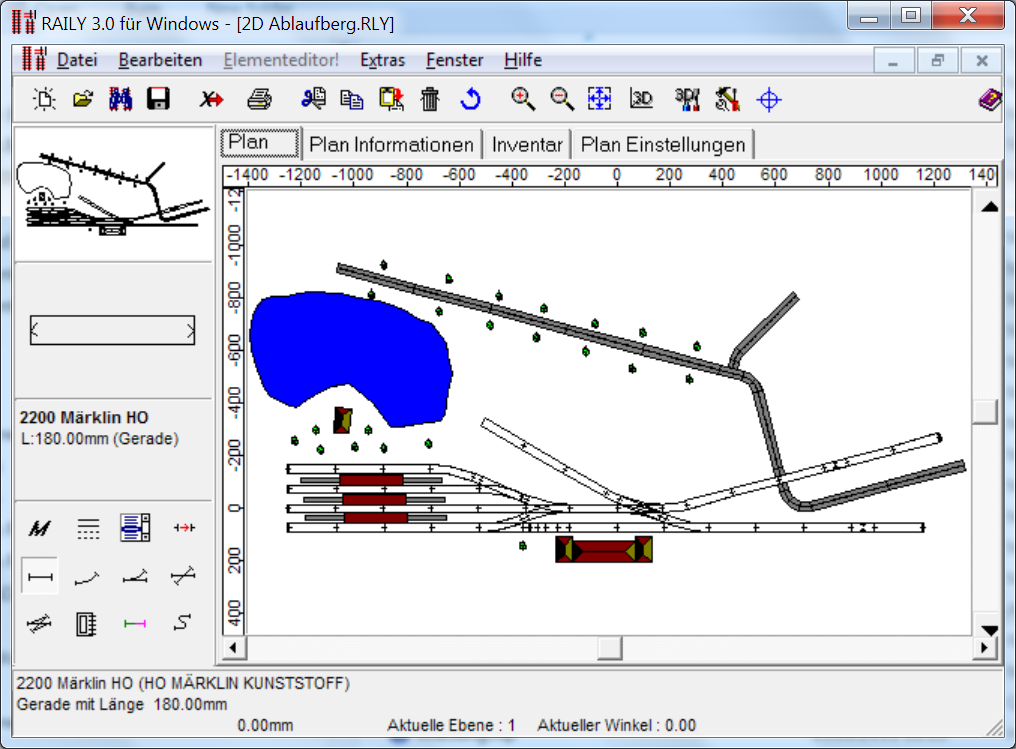
Task: Open the help book icon
Action: [x=989, y=99]
